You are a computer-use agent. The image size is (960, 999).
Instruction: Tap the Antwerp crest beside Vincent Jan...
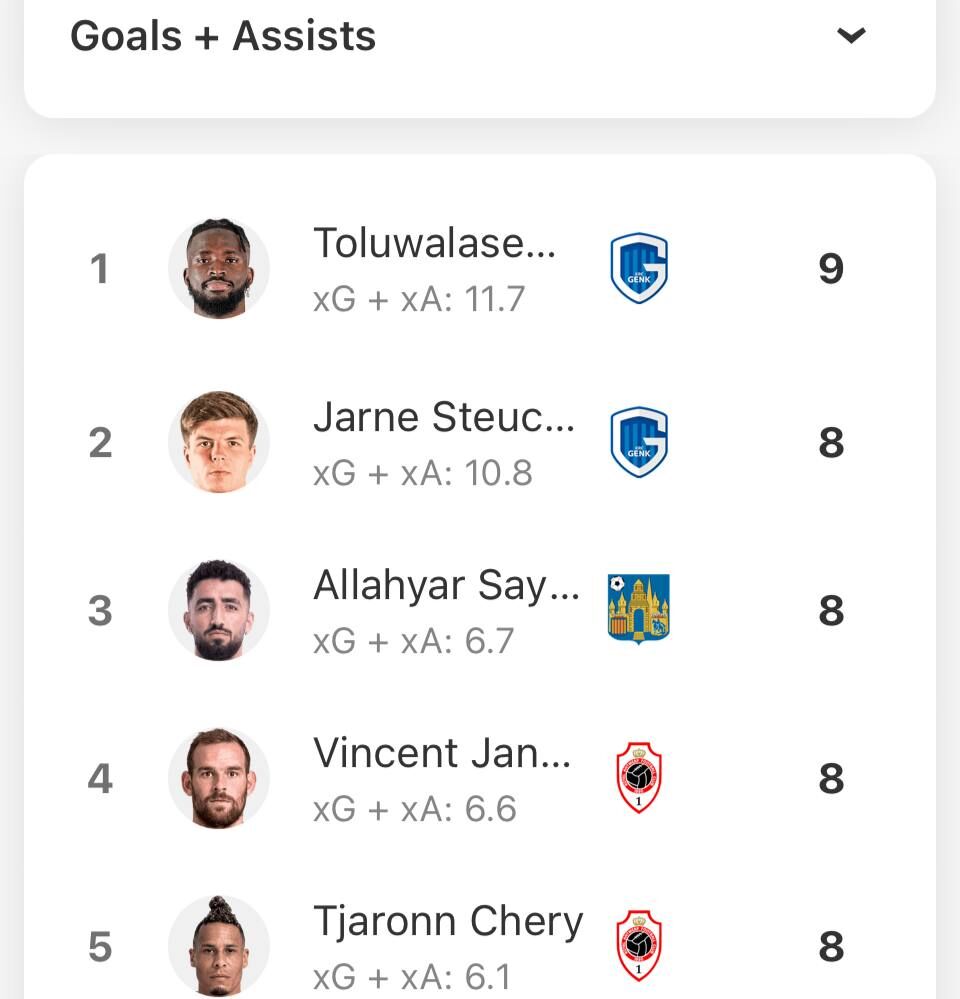[x=639, y=778]
